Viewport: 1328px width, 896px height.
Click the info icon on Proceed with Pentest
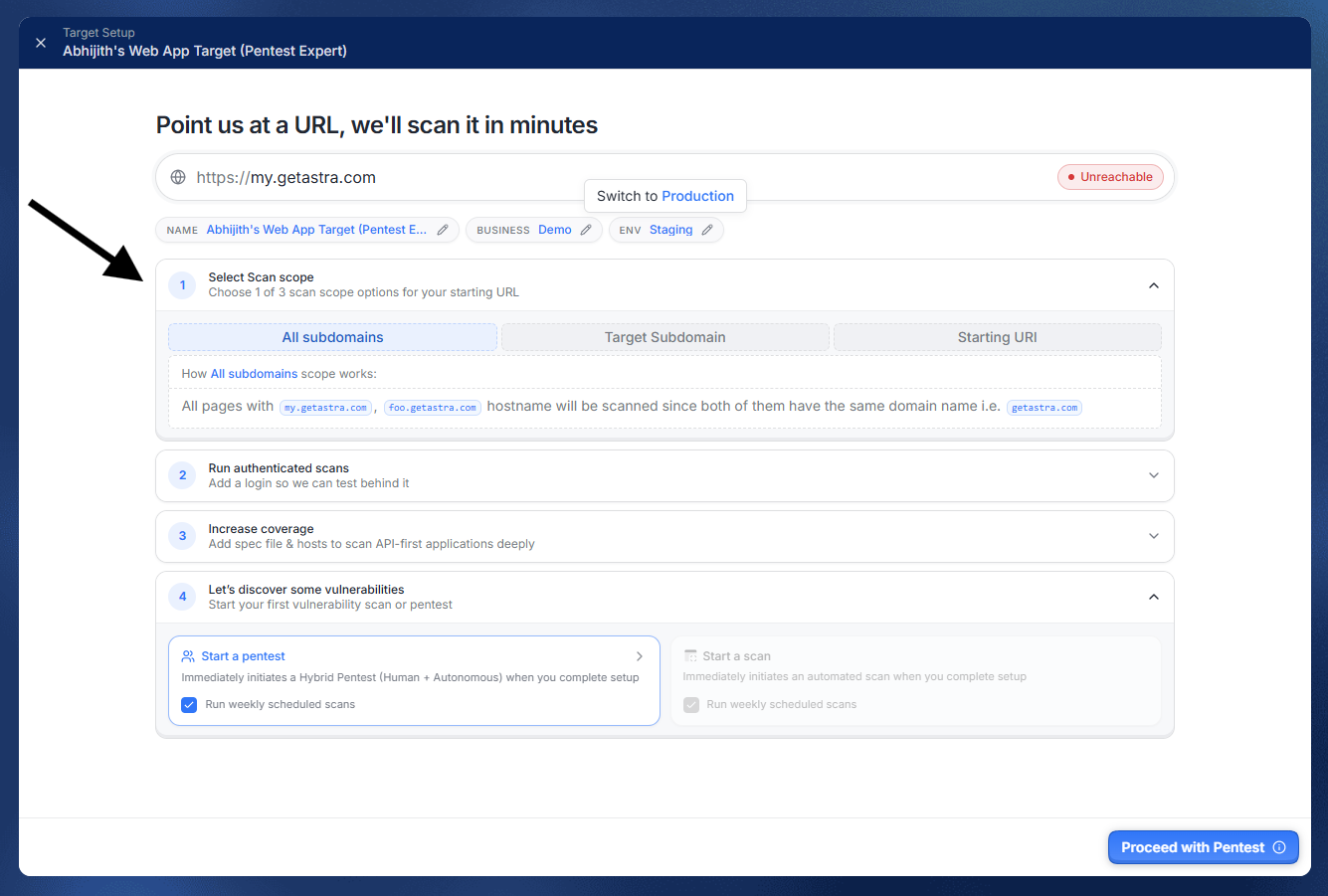pyautogui.click(x=1279, y=847)
